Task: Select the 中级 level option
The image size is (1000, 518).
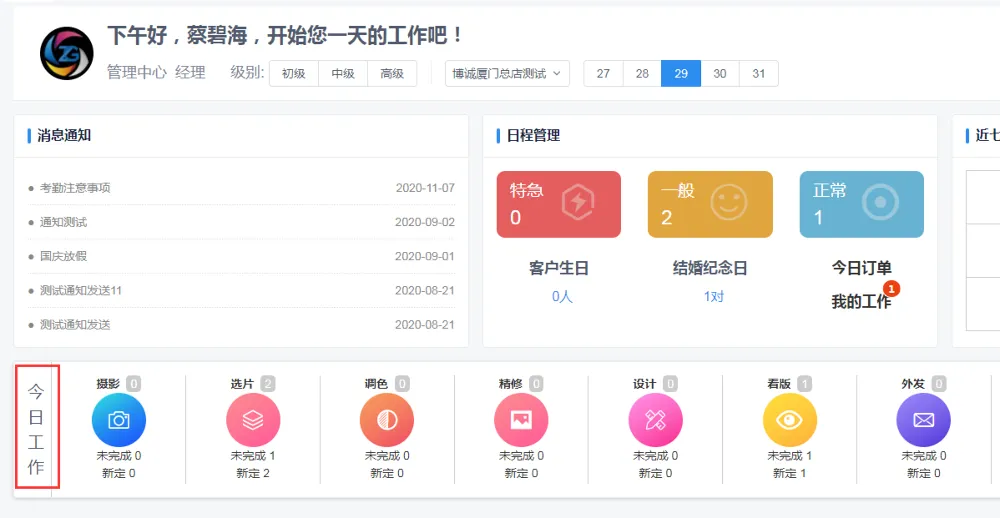Action: (x=343, y=73)
